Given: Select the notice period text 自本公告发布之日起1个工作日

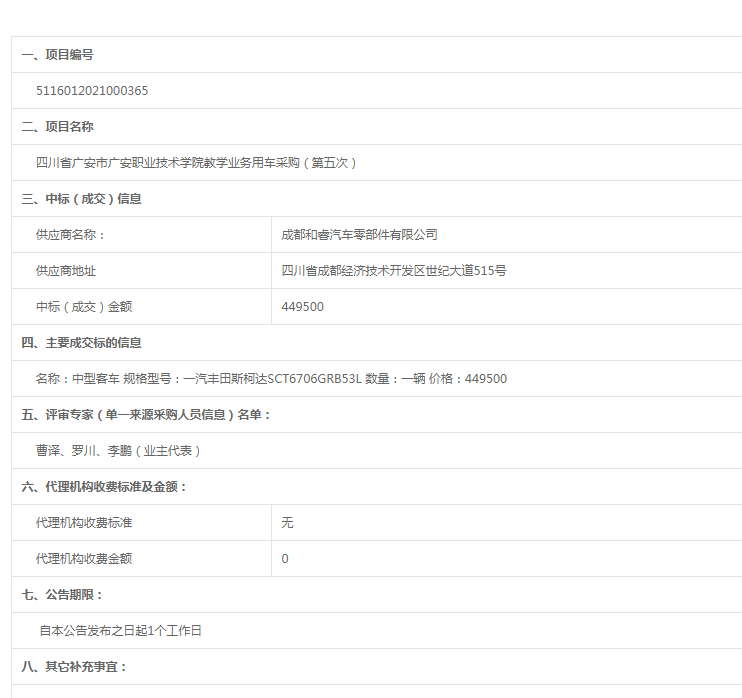Looking at the screenshot, I should 120,631.
